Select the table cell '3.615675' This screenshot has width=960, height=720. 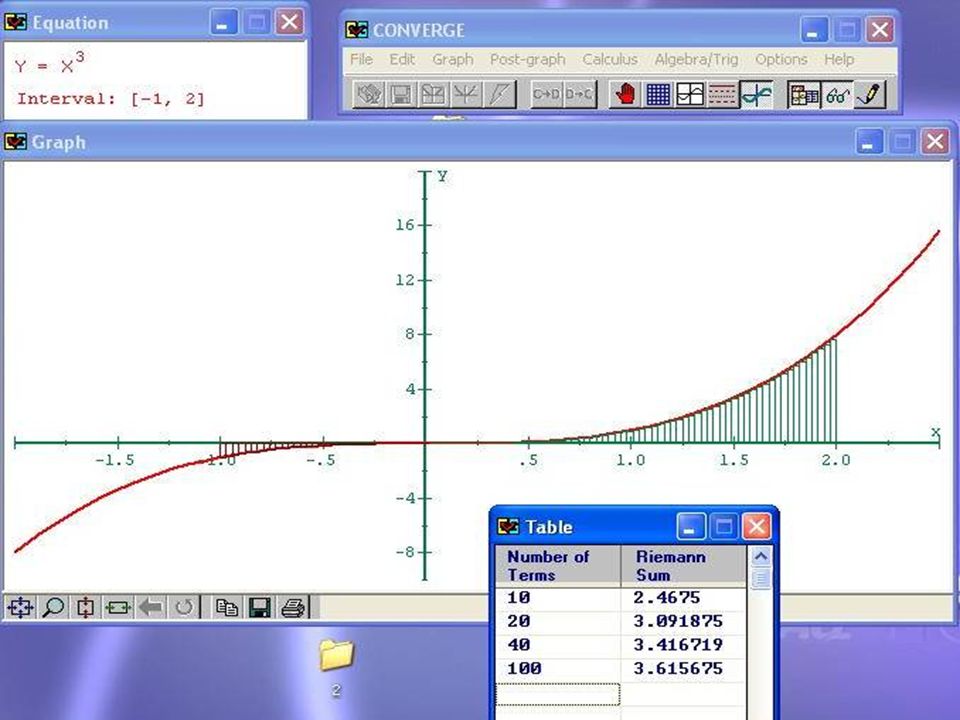683,669
